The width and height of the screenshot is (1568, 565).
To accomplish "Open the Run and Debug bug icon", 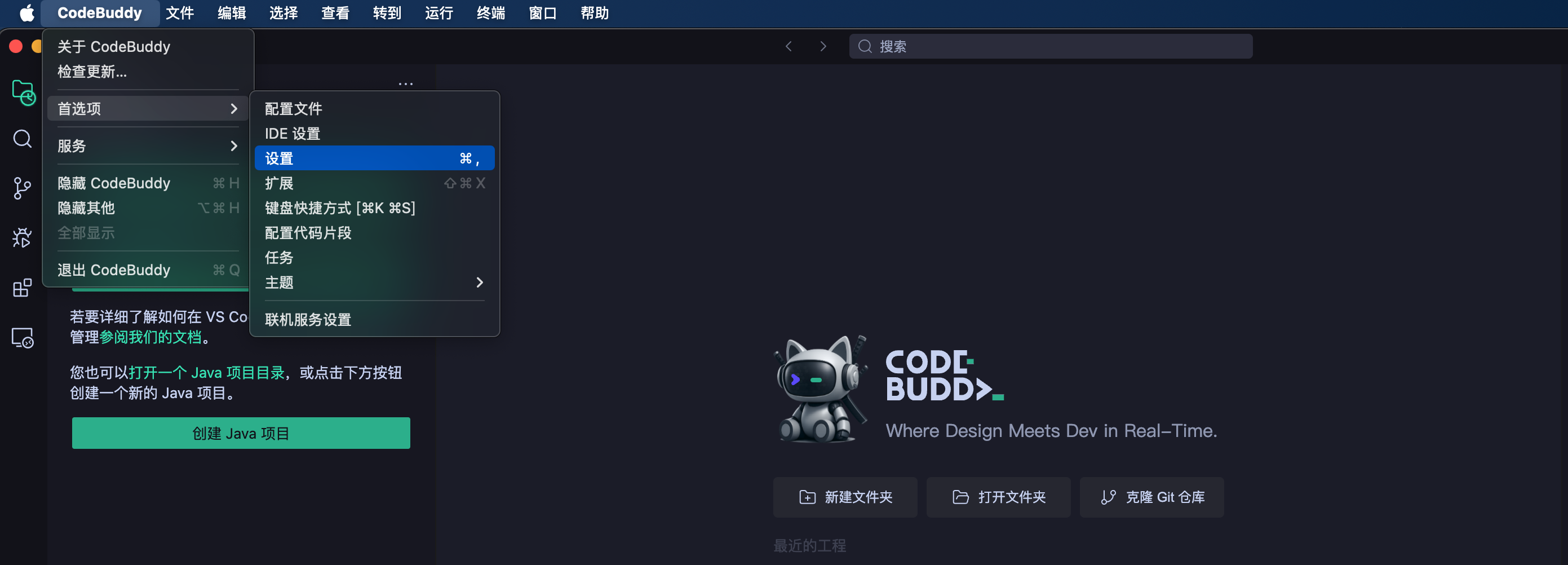I will [23, 237].
